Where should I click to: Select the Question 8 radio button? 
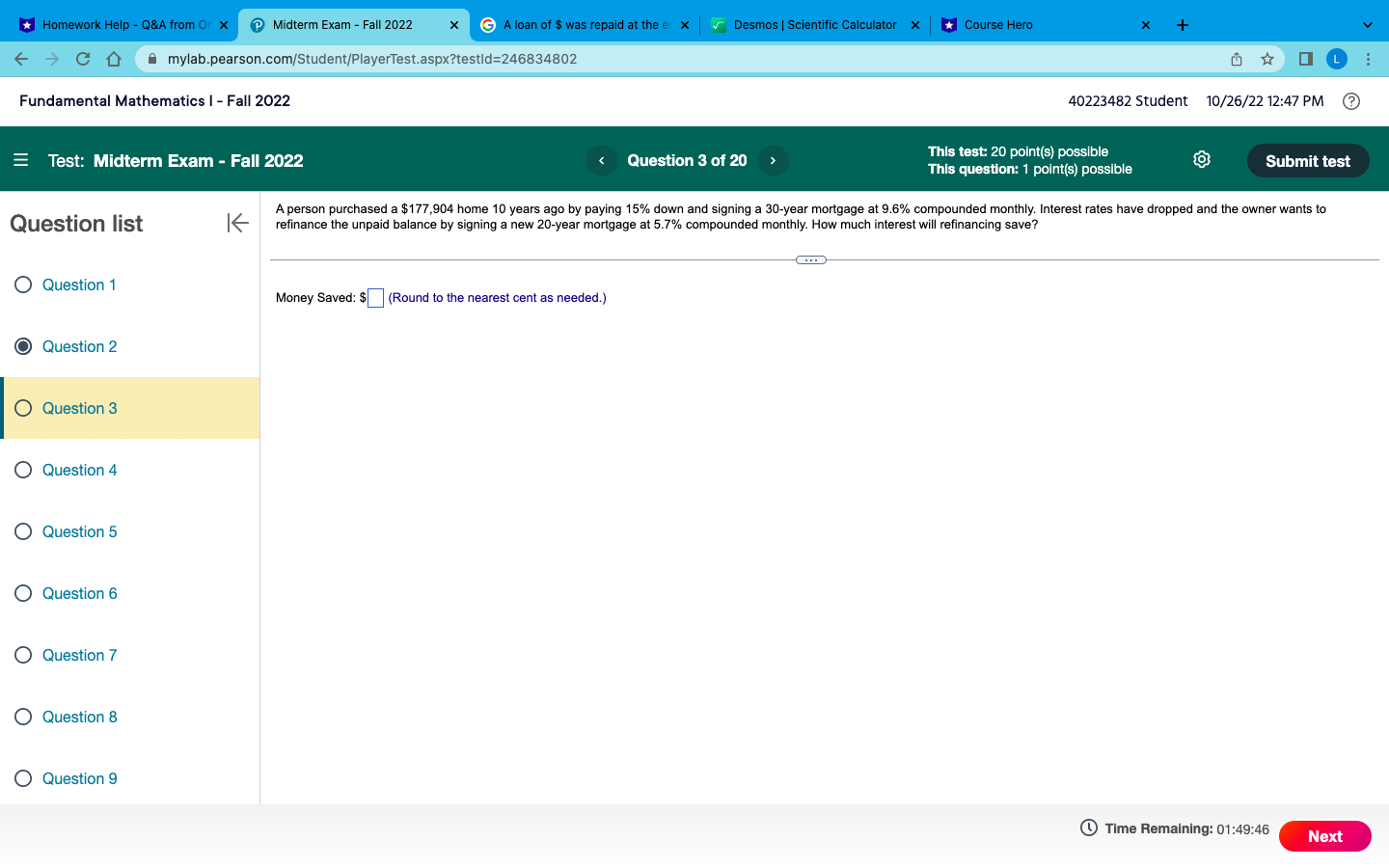[23, 717]
